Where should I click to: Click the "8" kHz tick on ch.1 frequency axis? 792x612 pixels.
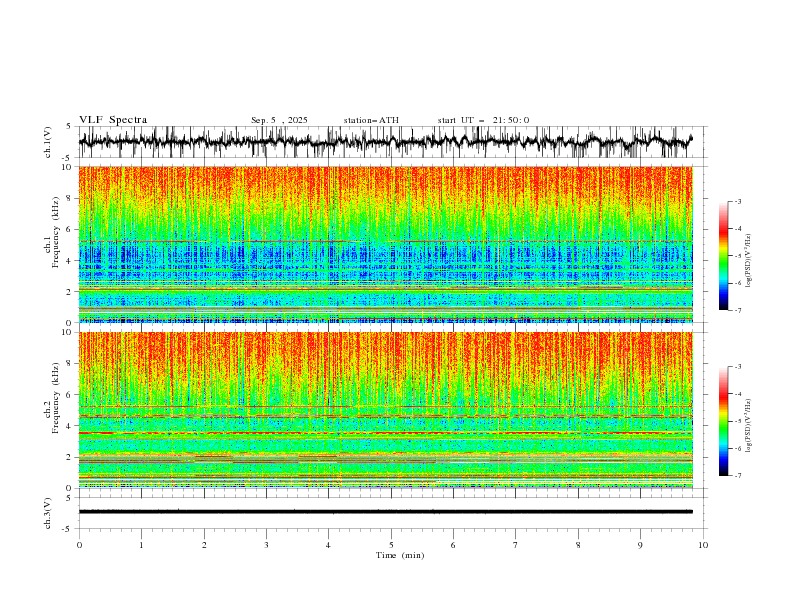tap(70, 198)
